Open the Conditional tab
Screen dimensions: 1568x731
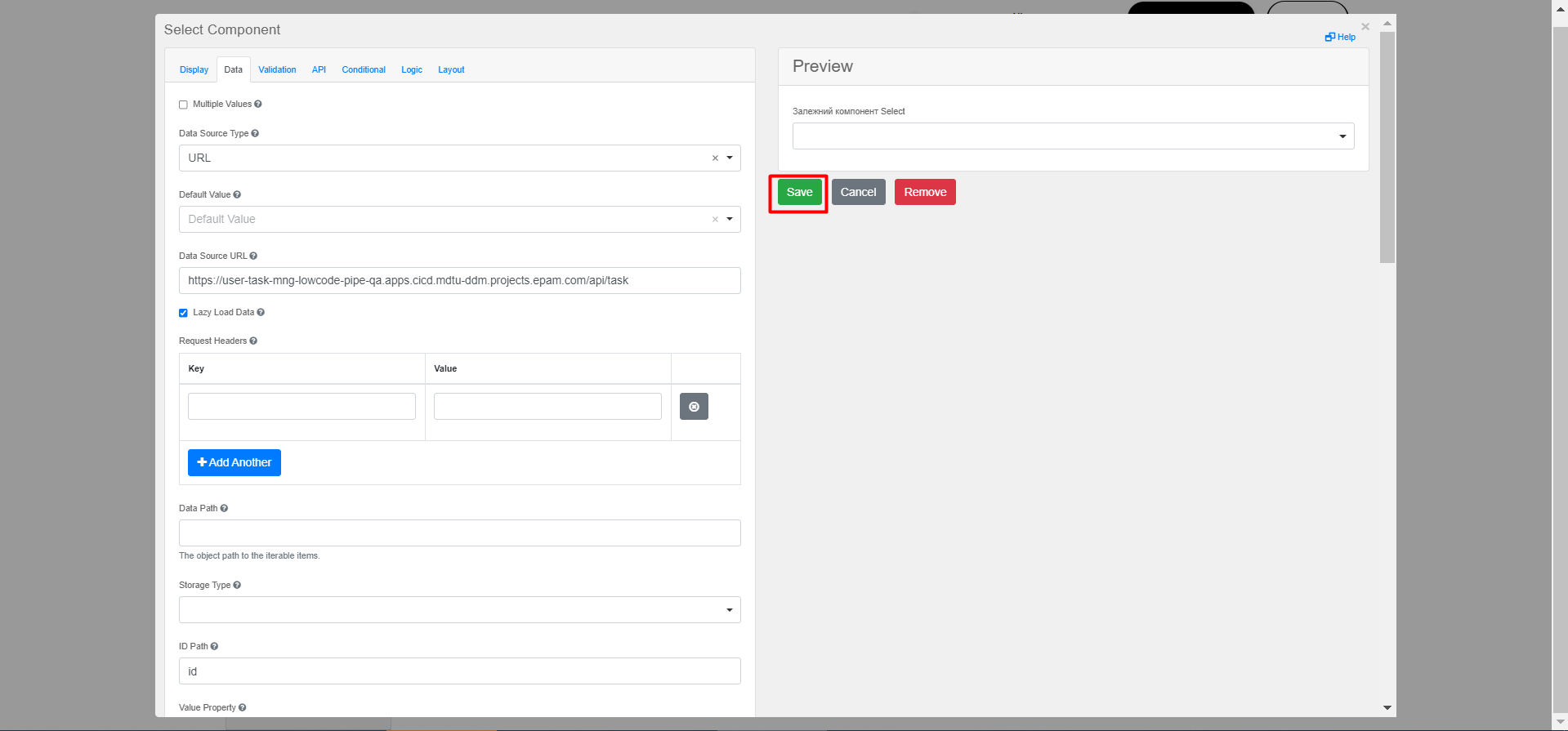click(x=364, y=69)
